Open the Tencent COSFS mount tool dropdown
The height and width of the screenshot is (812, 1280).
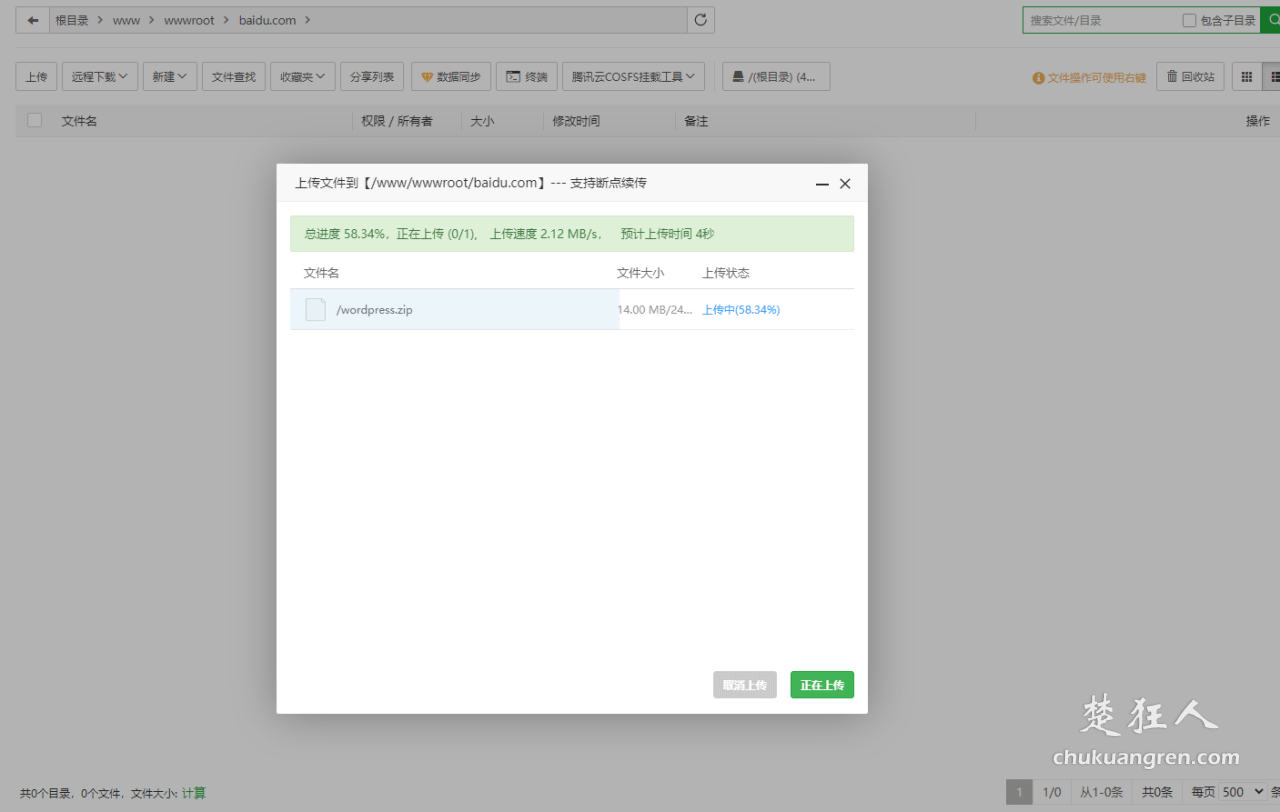(x=633, y=77)
